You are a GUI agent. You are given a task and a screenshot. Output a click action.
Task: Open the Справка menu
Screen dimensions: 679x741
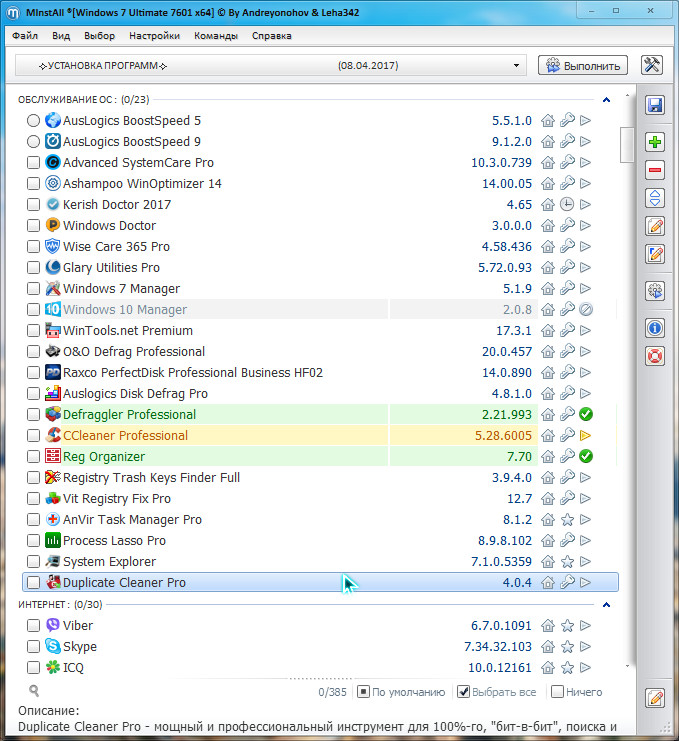(x=272, y=36)
